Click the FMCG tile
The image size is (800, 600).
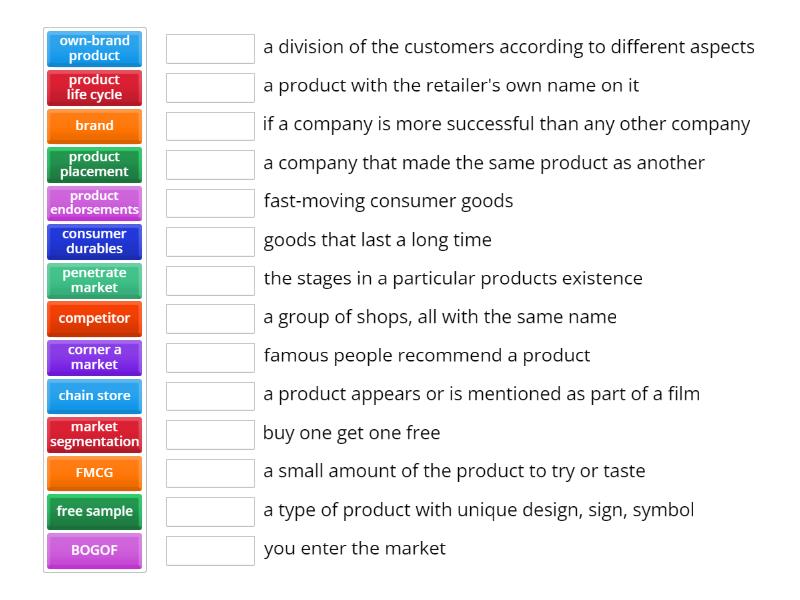pyautogui.click(x=94, y=473)
